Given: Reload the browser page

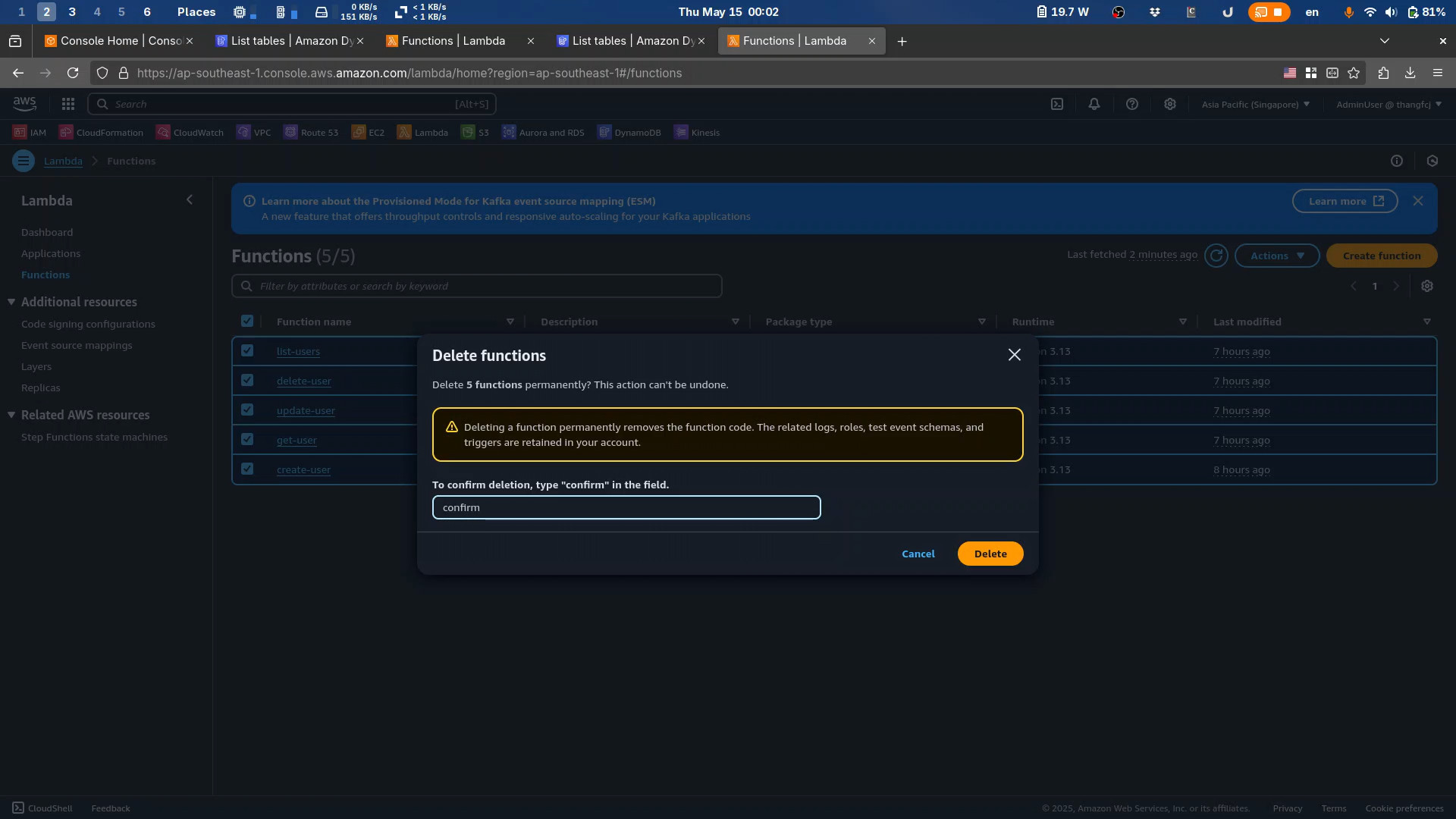Looking at the screenshot, I should click(73, 73).
